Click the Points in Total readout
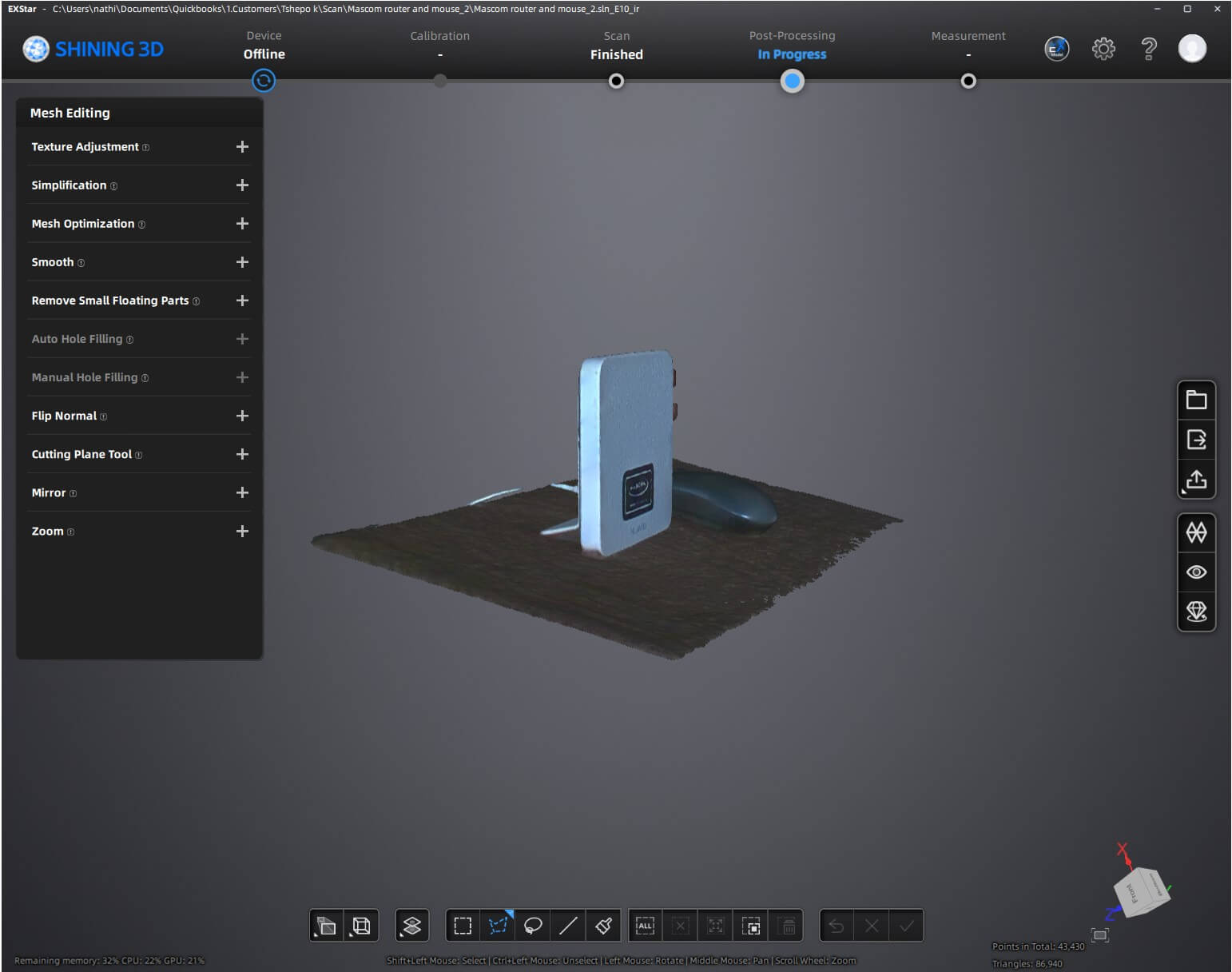Viewport: 1232px width, 972px height. (x=1039, y=946)
